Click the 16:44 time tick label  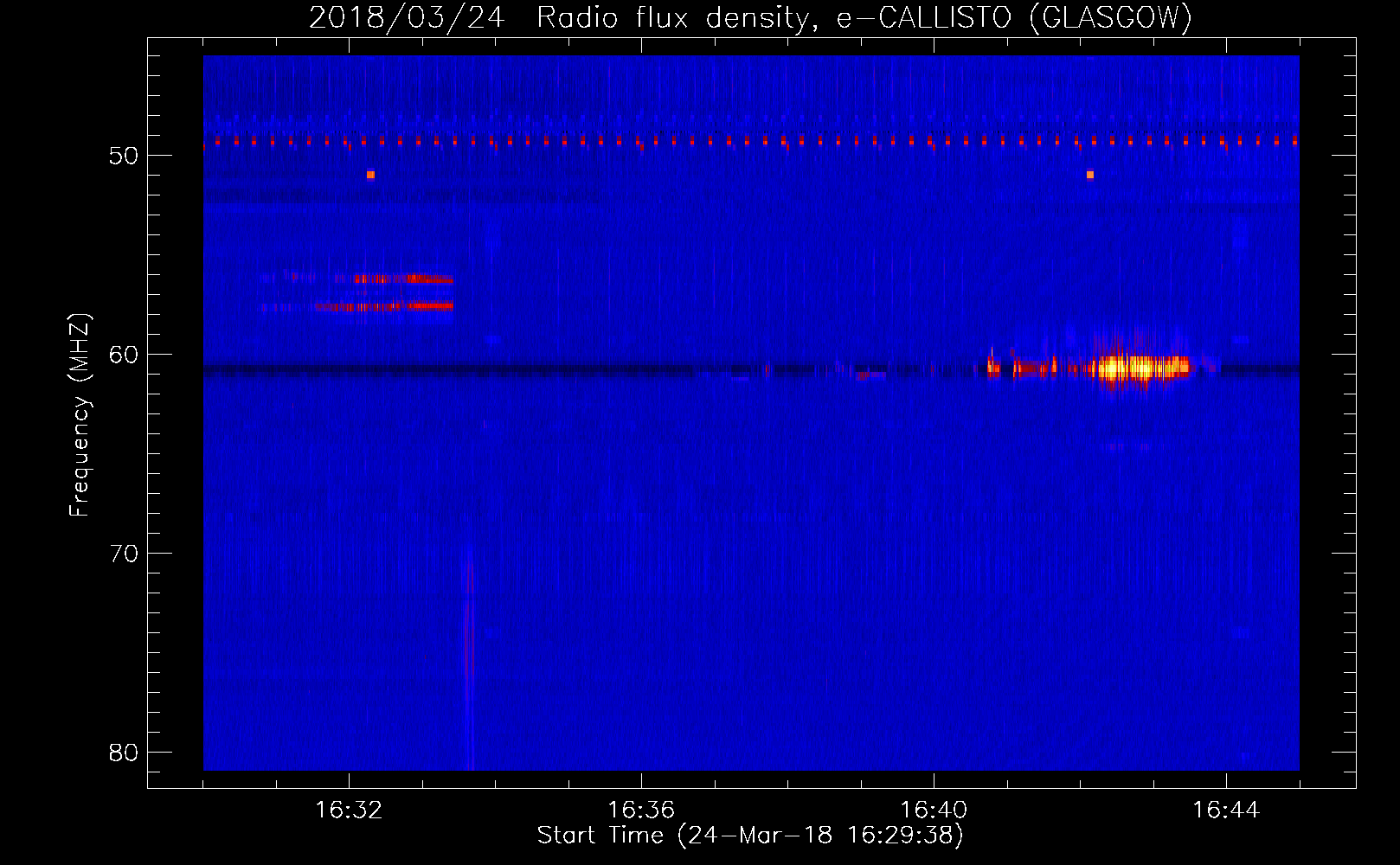tap(1226, 811)
